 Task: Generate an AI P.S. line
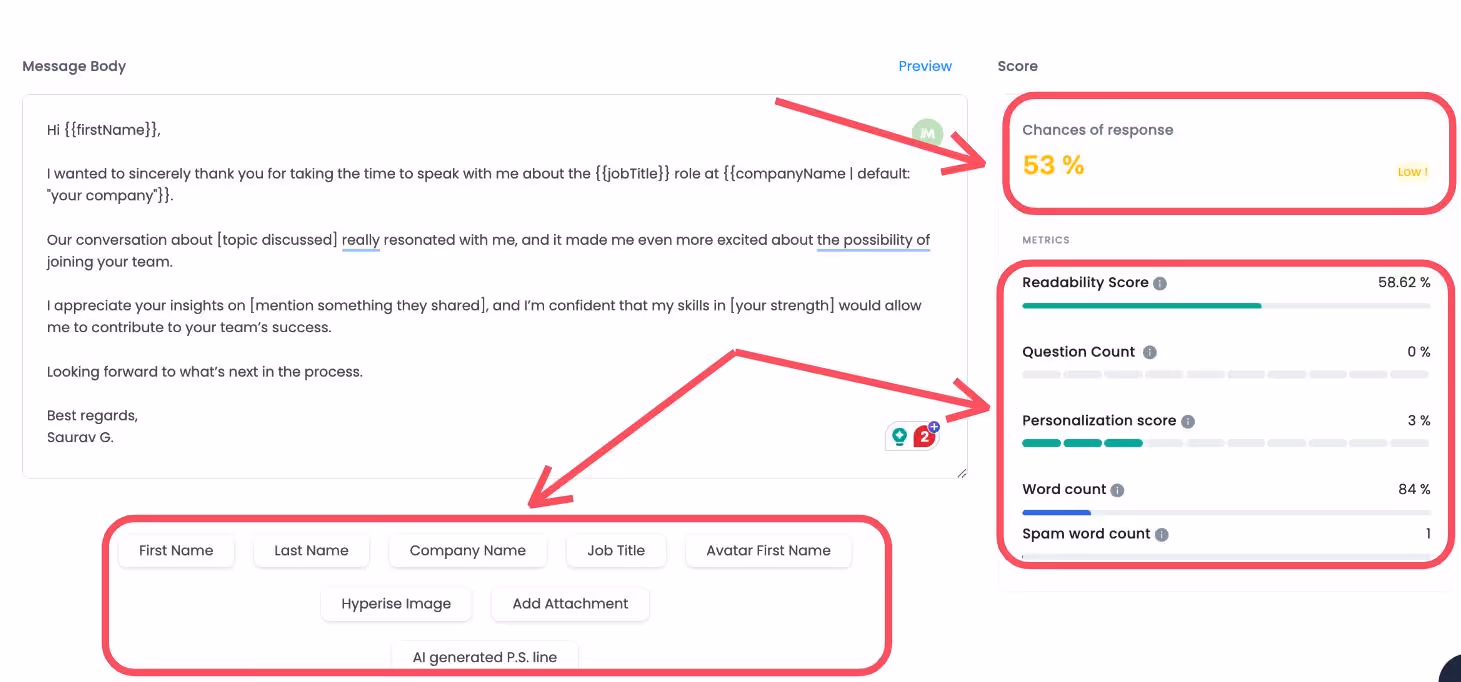point(485,657)
